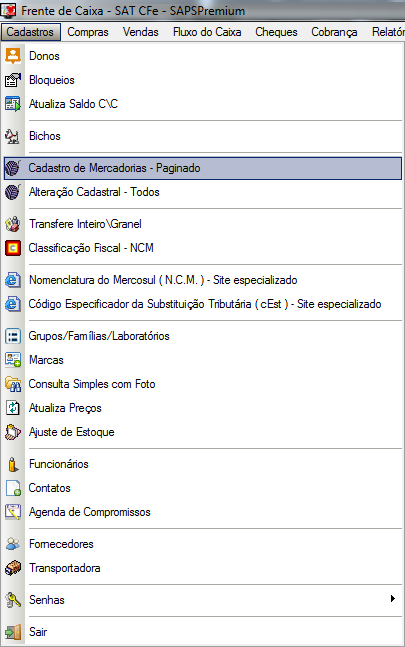405x647 pixels.
Task: Click the Funcionários icon
Action: 13,464
